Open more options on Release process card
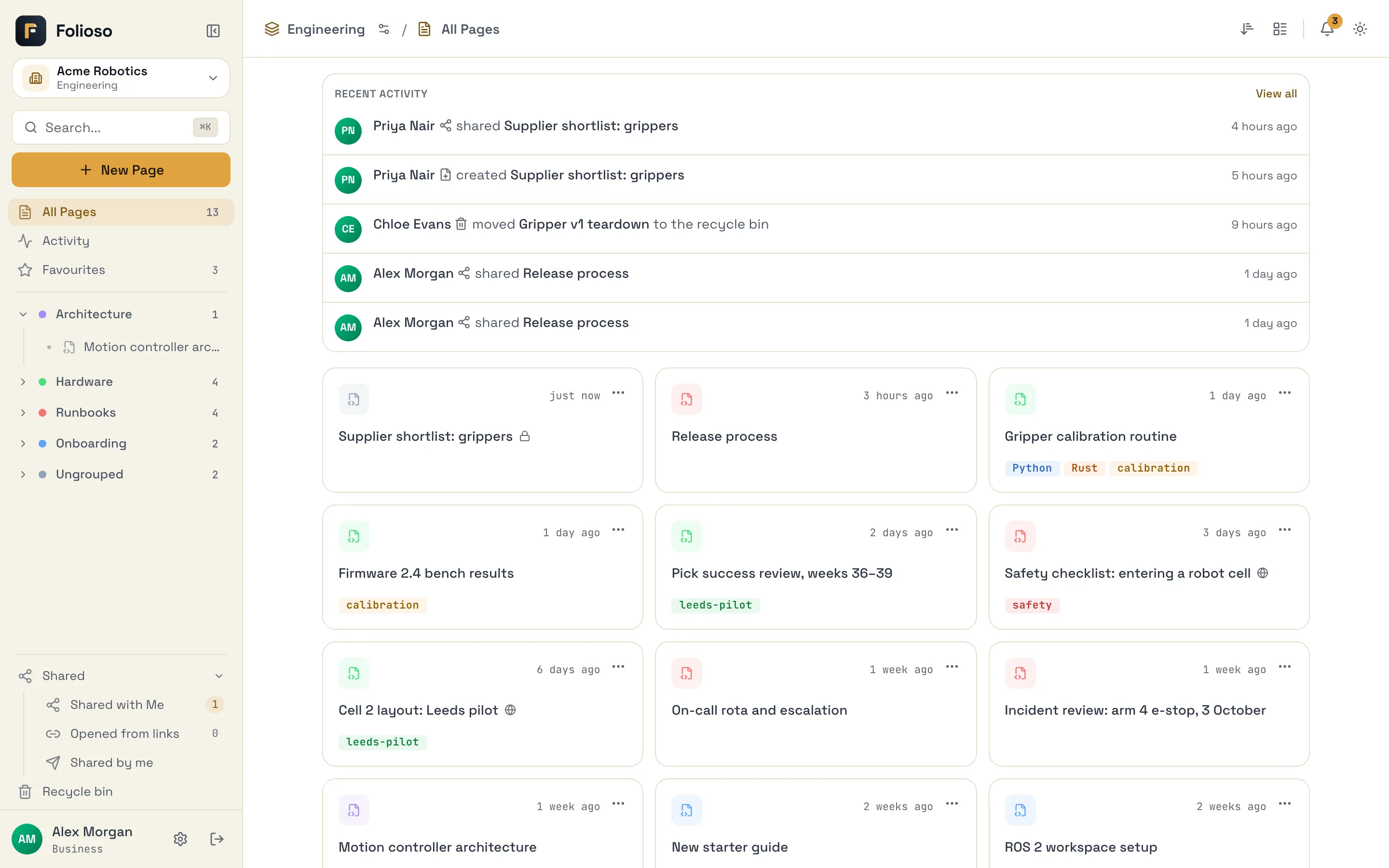 click(x=952, y=393)
